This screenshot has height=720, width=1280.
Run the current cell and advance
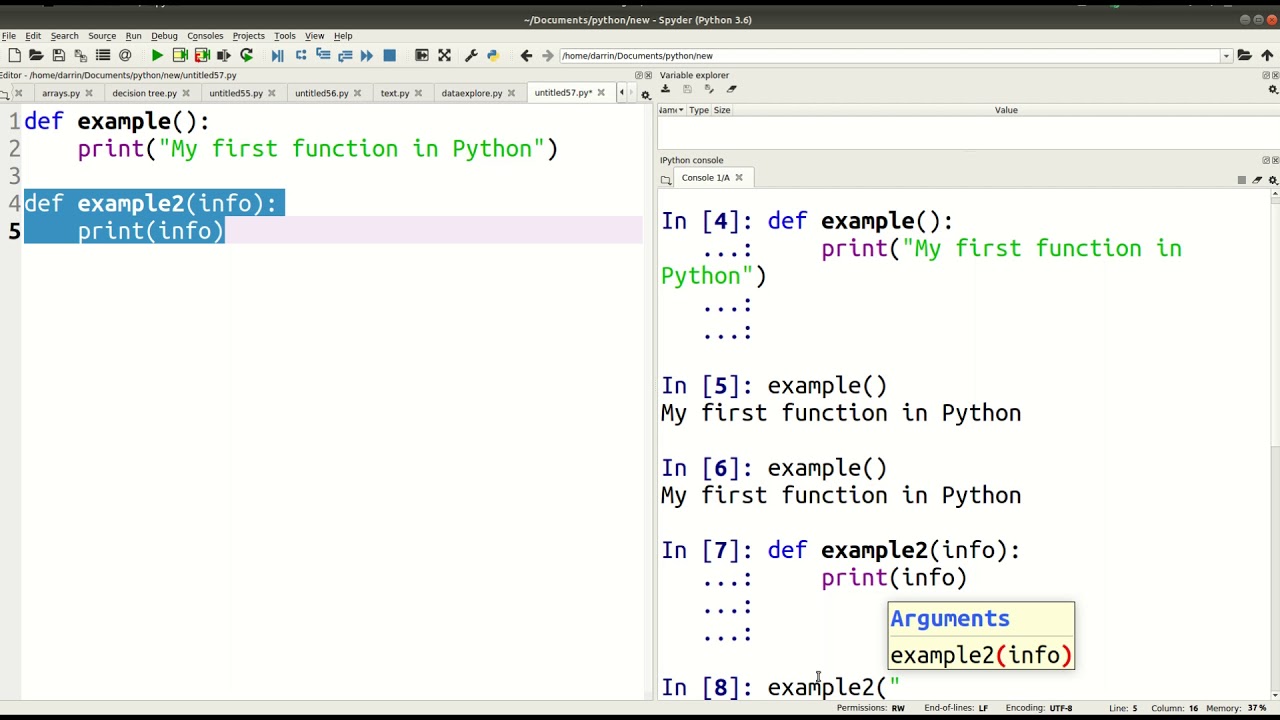(x=202, y=56)
